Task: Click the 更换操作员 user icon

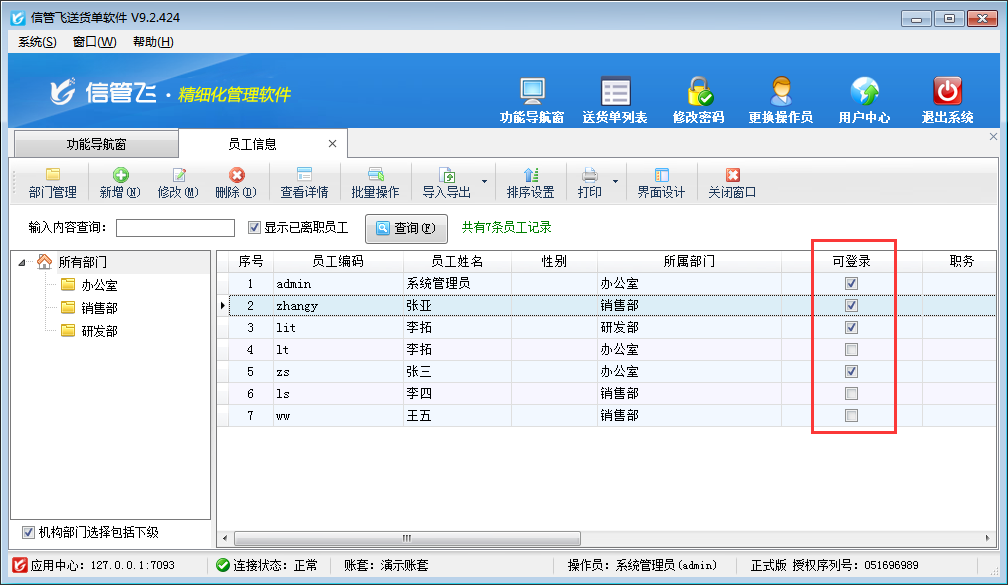Action: pos(780,92)
